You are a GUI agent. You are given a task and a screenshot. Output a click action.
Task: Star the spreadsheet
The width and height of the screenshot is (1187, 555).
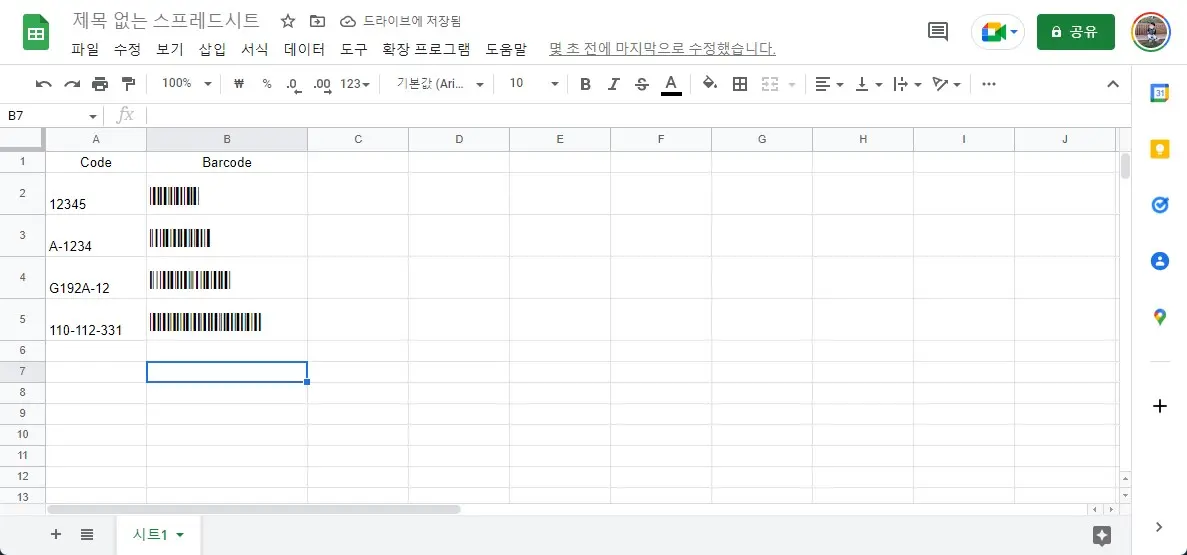point(288,20)
